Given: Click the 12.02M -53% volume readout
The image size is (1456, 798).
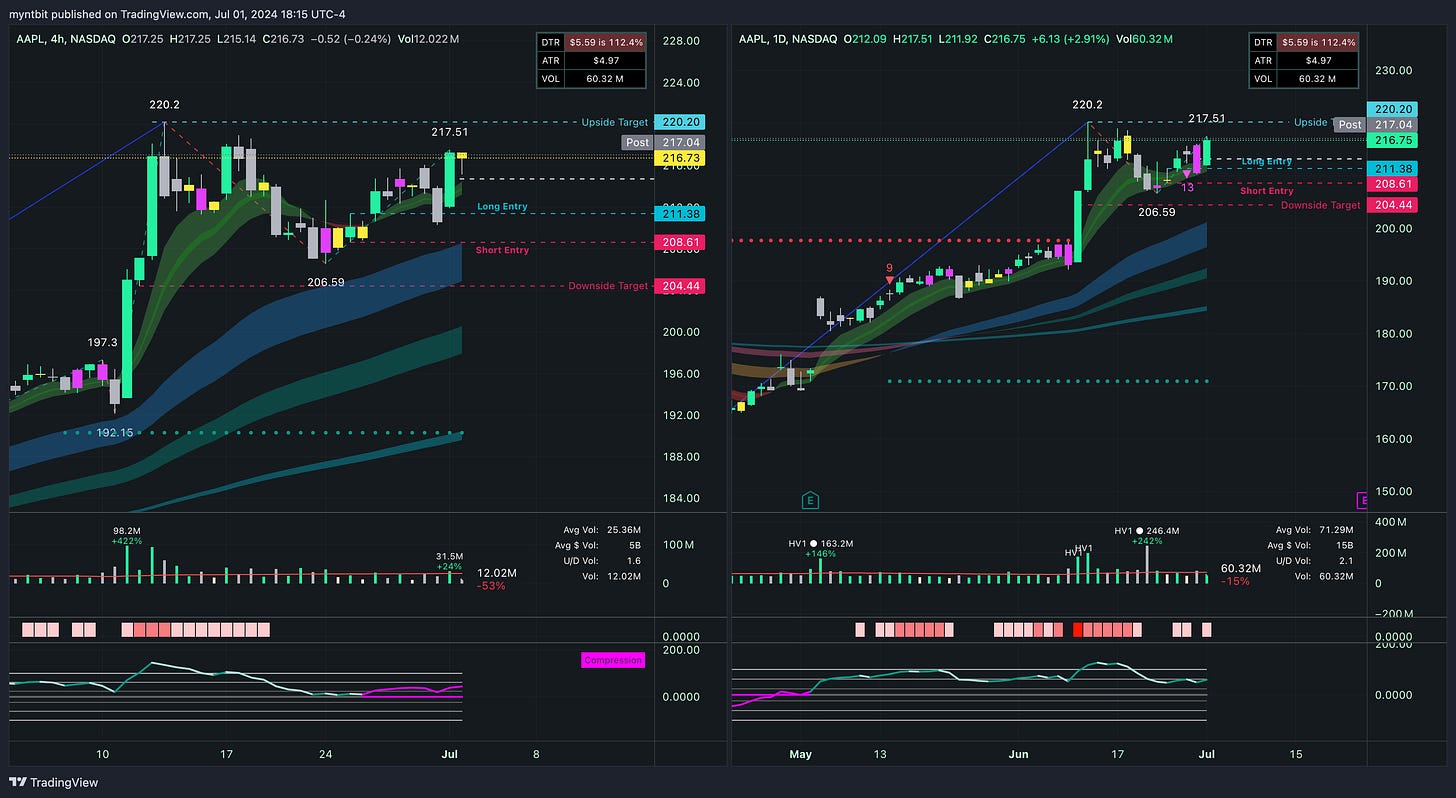Looking at the screenshot, I should pos(496,579).
